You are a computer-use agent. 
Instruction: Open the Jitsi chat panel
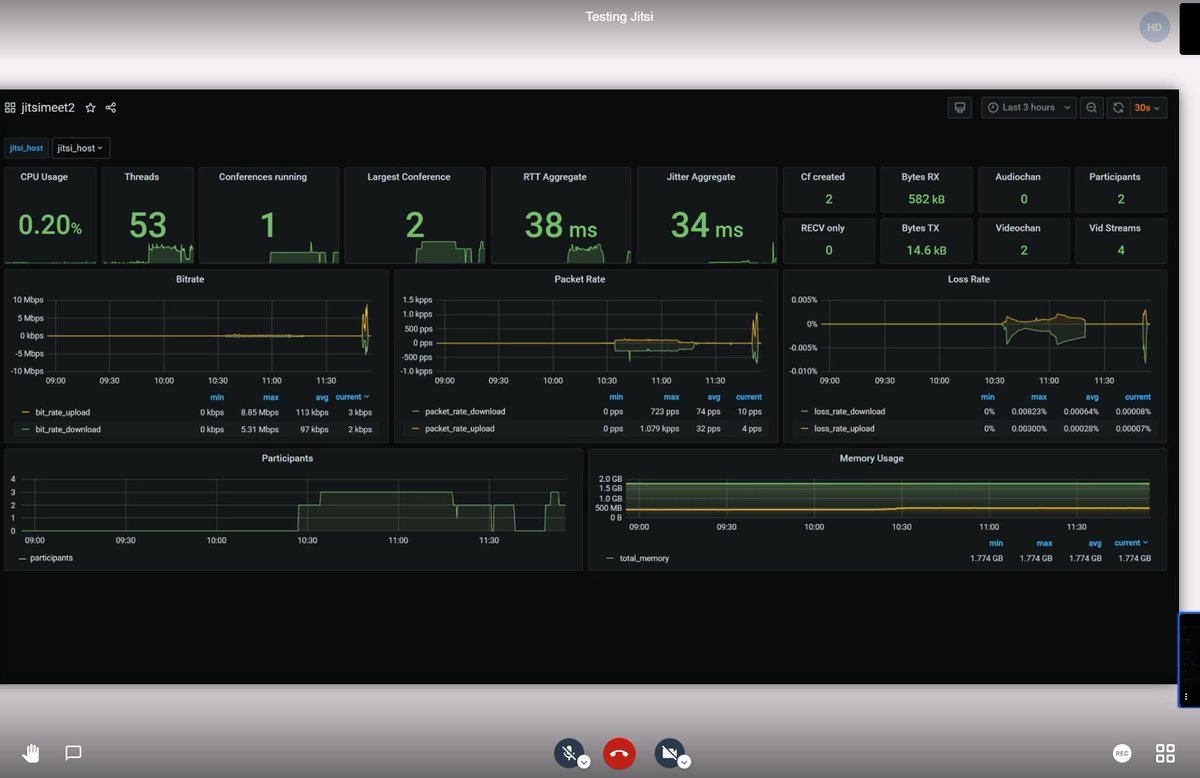pos(73,753)
